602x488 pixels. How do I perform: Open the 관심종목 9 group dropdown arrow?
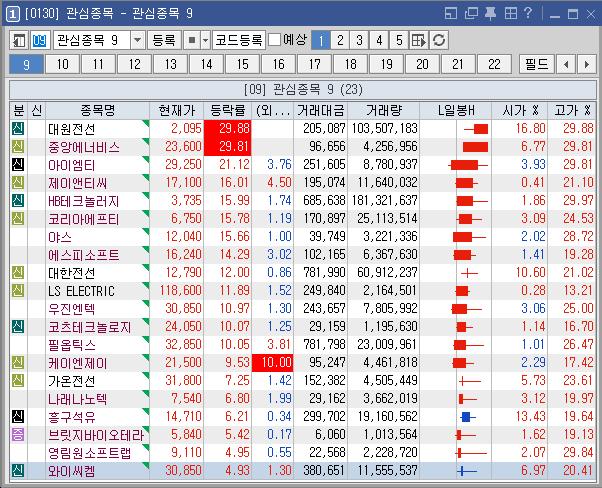point(137,40)
